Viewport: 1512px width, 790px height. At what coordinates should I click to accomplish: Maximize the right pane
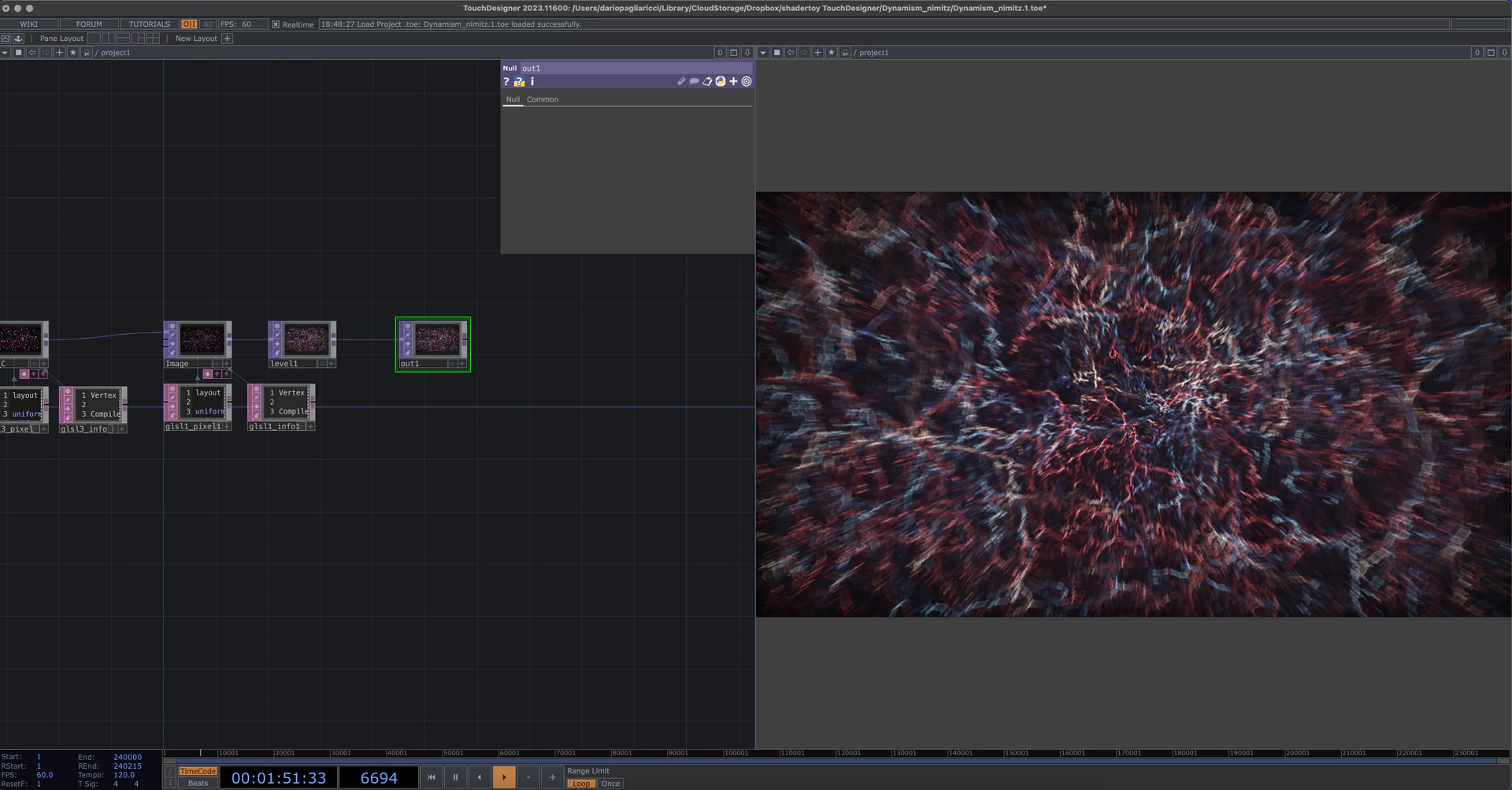[1491, 53]
